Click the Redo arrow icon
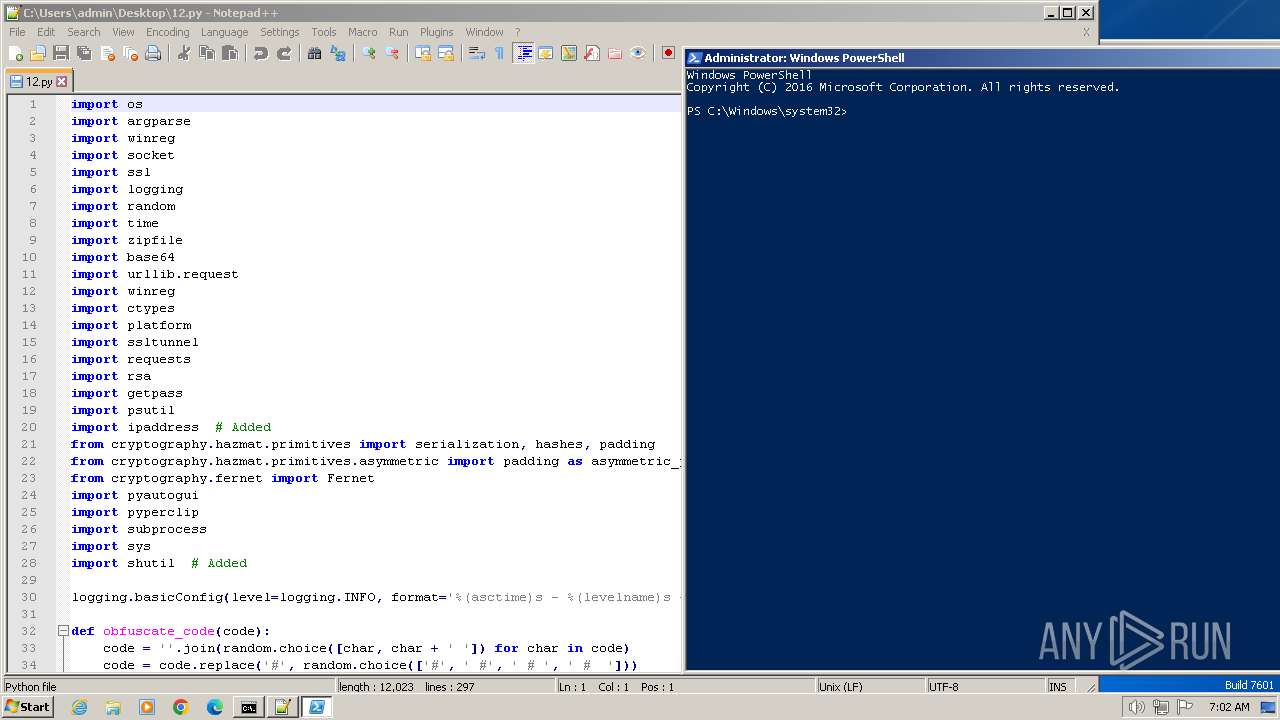The width and height of the screenshot is (1280, 720). click(x=284, y=53)
